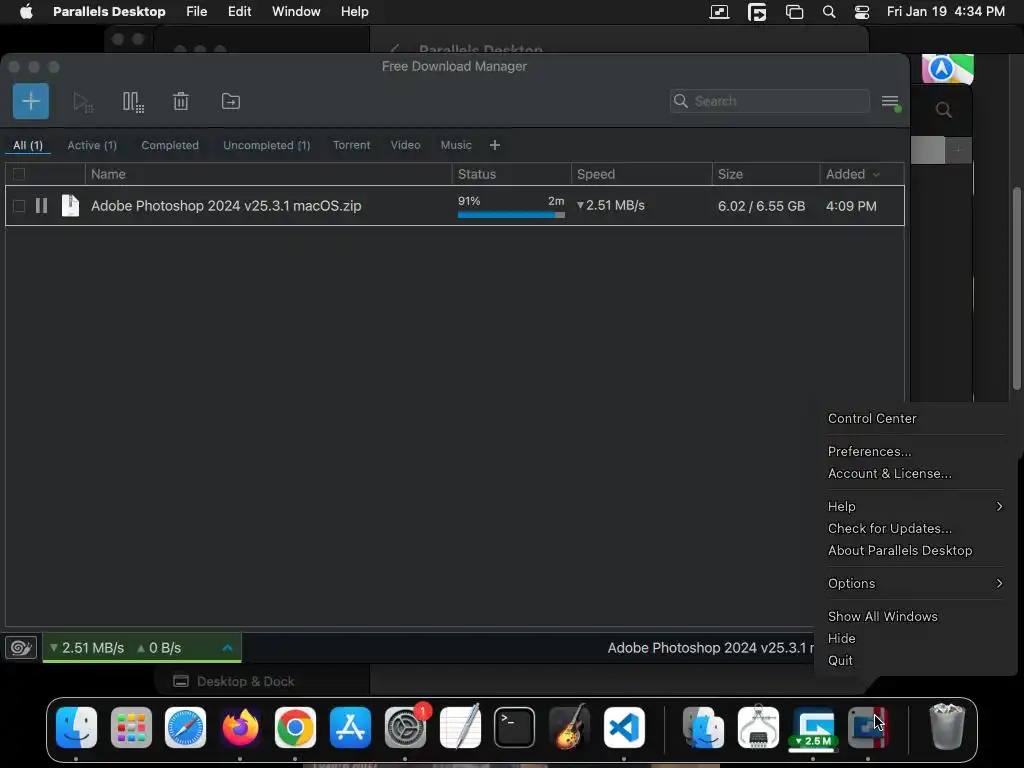Sort by the Speed column header
The width and height of the screenshot is (1024, 768).
pyautogui.click(x=641, y=174)
